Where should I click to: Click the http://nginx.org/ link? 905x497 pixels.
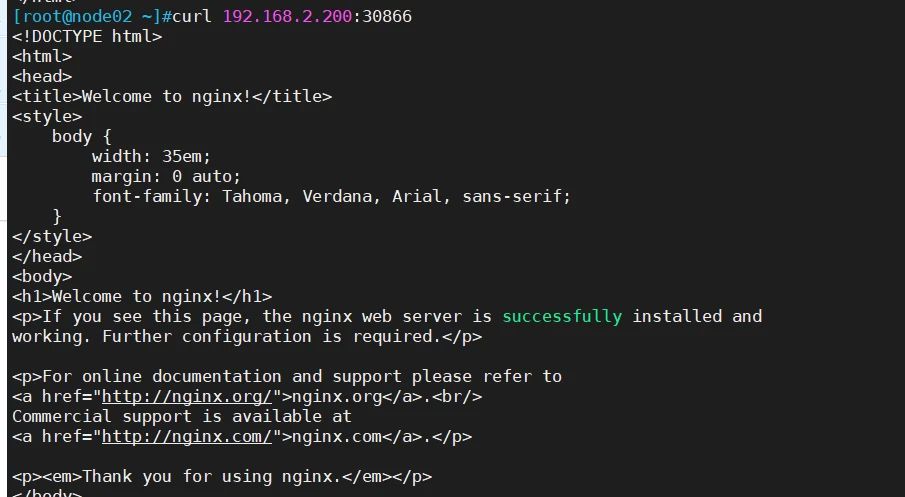pyautogui.click(x=186, y=397)
